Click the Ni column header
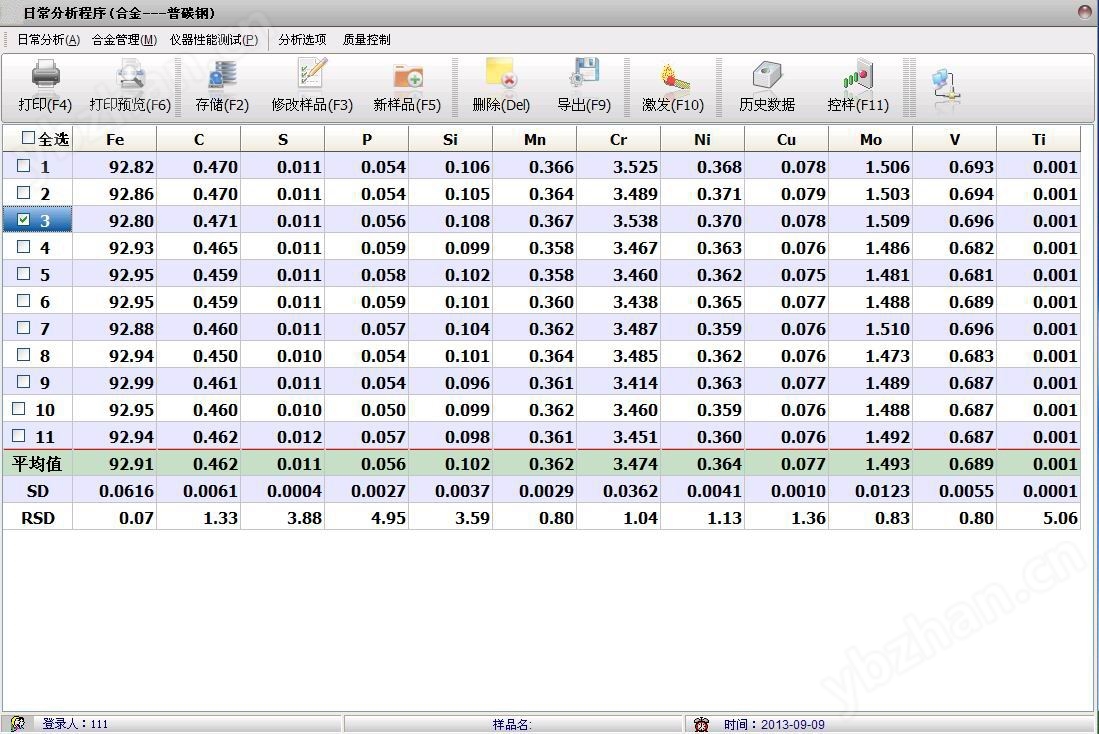This screenshot has height=734, width=1099. (703, 140)
